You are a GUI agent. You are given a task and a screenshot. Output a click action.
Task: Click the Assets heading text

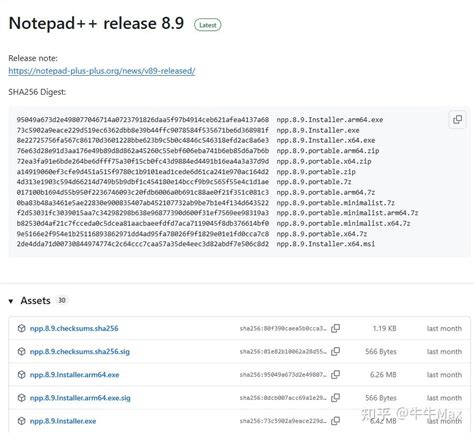coord(35,301)
